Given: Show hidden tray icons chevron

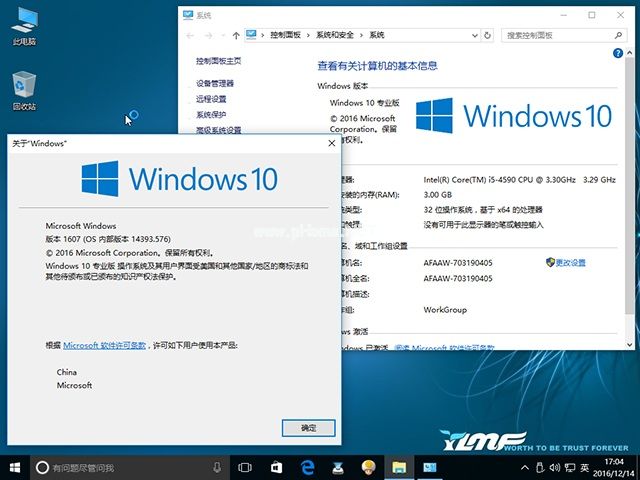Looking at the screenshot, I should pos(525,468).
